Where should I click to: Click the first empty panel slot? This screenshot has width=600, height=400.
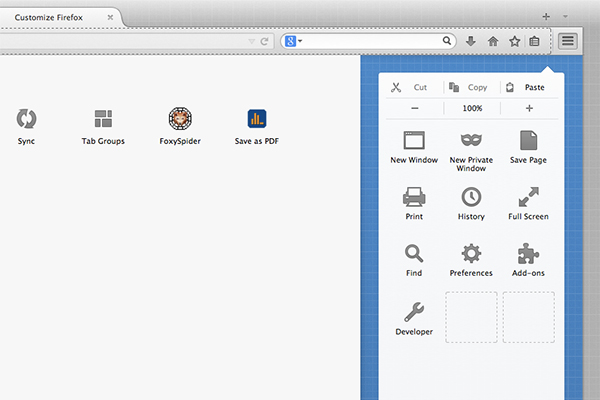click(471, 317)
